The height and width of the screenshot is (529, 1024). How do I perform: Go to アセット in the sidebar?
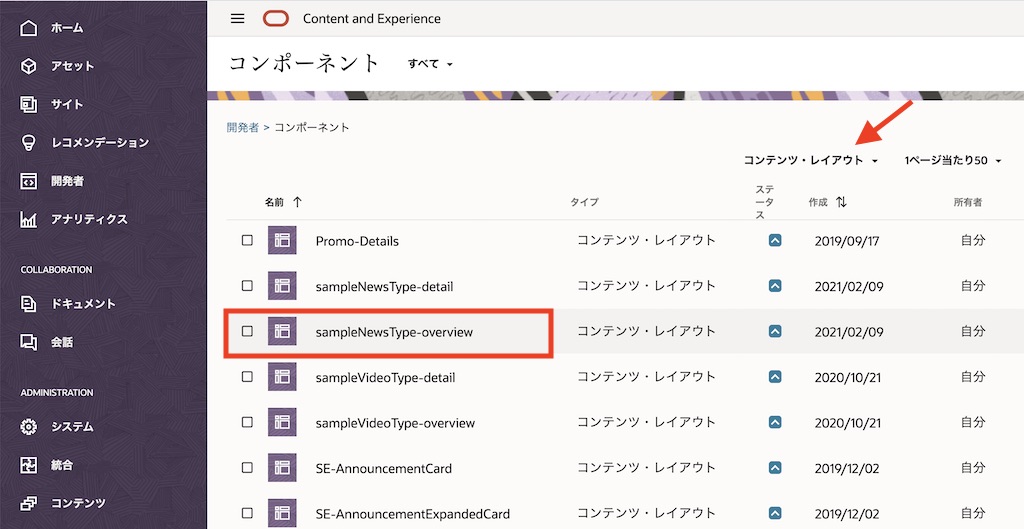pyautogui.click(x=72, y=66)
